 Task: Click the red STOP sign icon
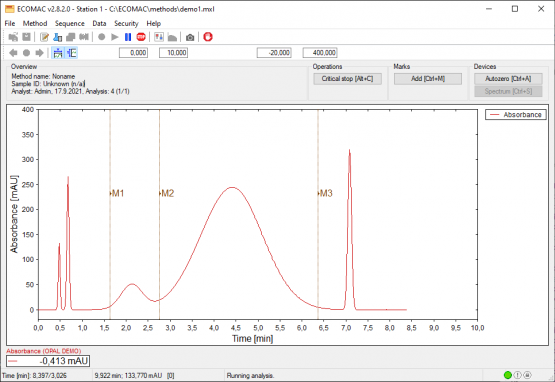coord(141,37)
